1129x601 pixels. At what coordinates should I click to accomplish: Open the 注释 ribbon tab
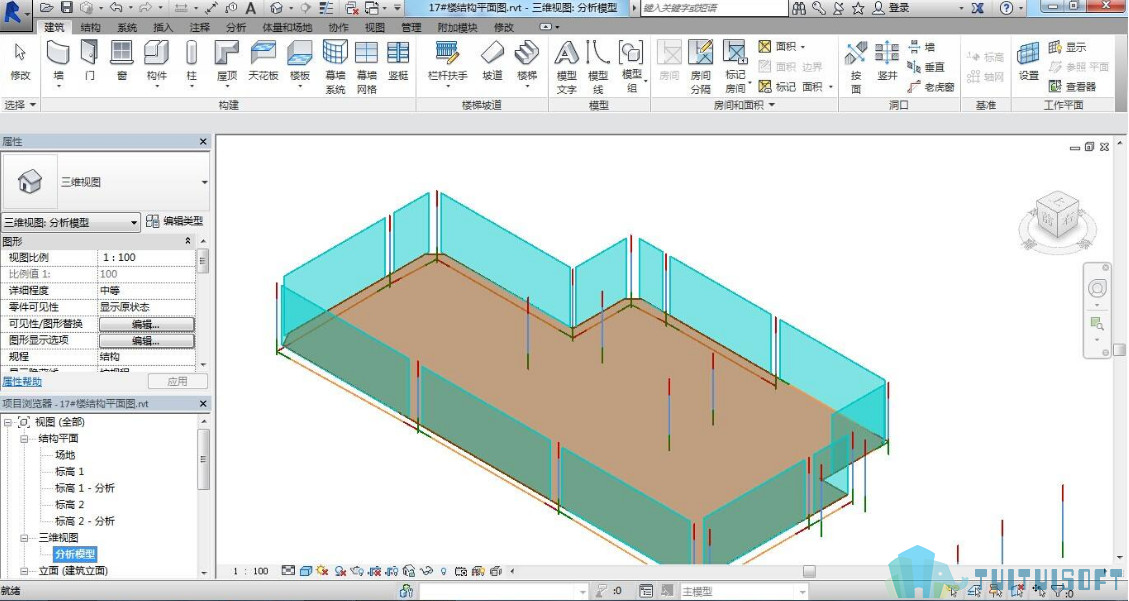point(199,27)
